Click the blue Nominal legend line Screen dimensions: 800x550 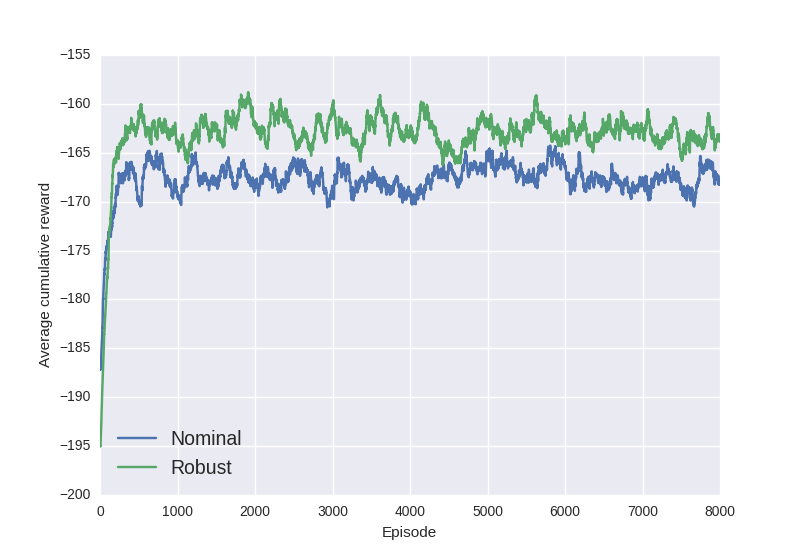coord(137,438)
